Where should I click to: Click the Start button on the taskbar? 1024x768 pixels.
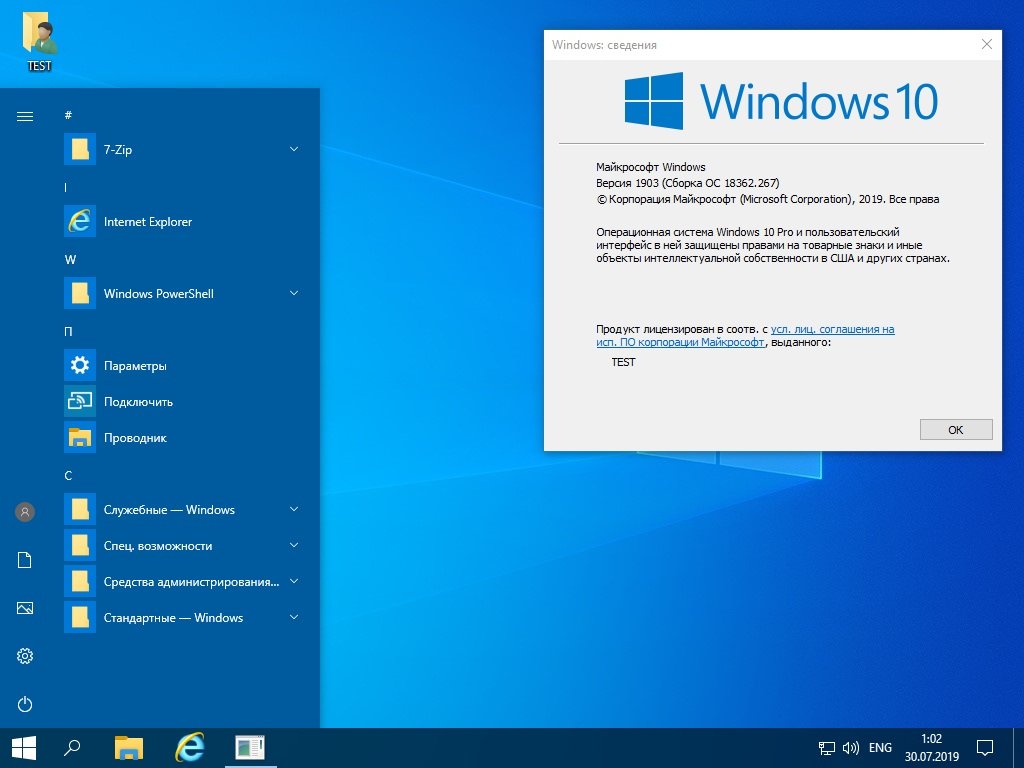[x=24, y=747]
